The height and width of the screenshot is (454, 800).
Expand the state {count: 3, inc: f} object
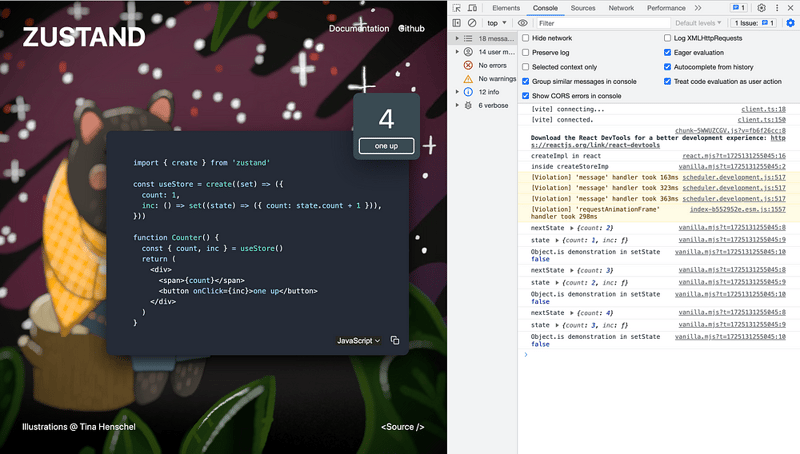(557, 325)
